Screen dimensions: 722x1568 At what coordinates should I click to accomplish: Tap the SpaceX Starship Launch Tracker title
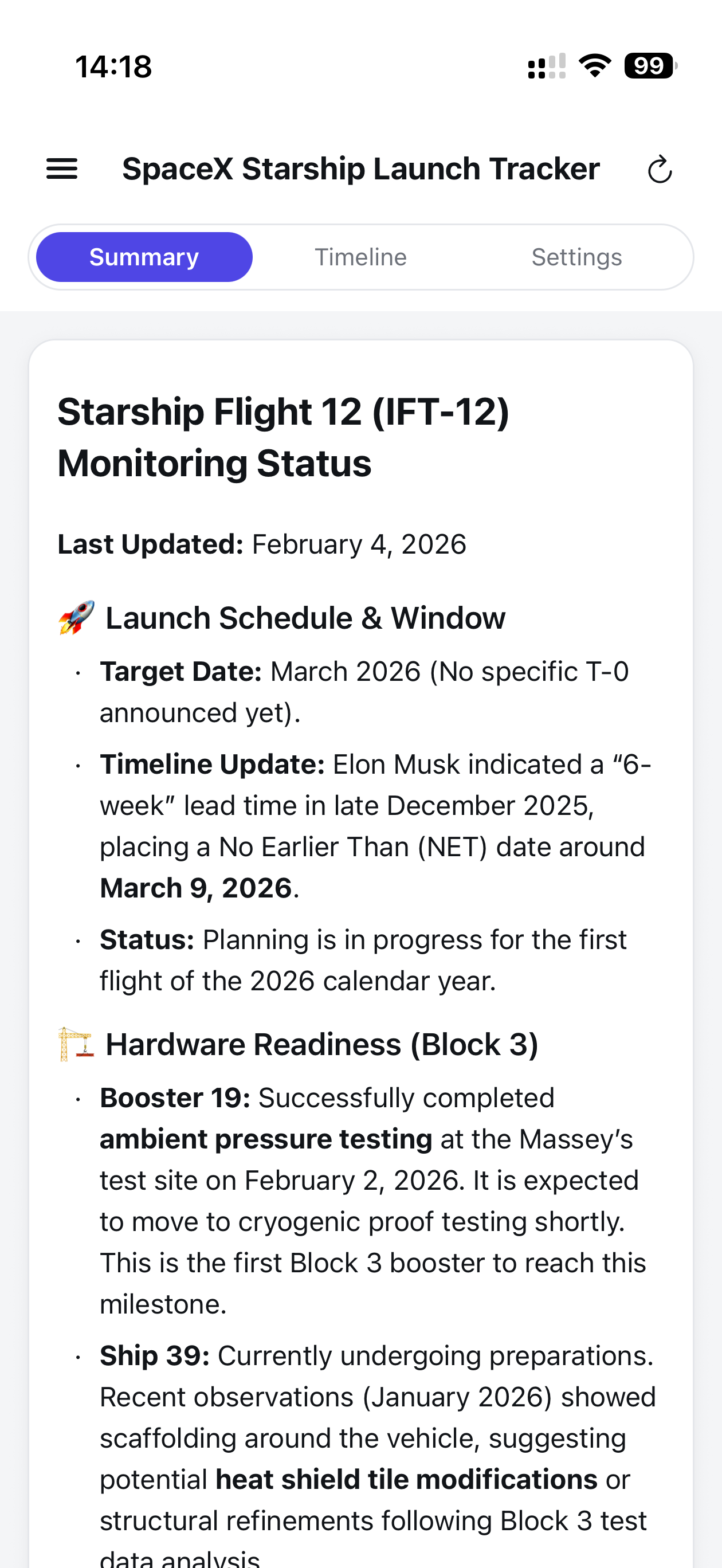pos(360,168)
